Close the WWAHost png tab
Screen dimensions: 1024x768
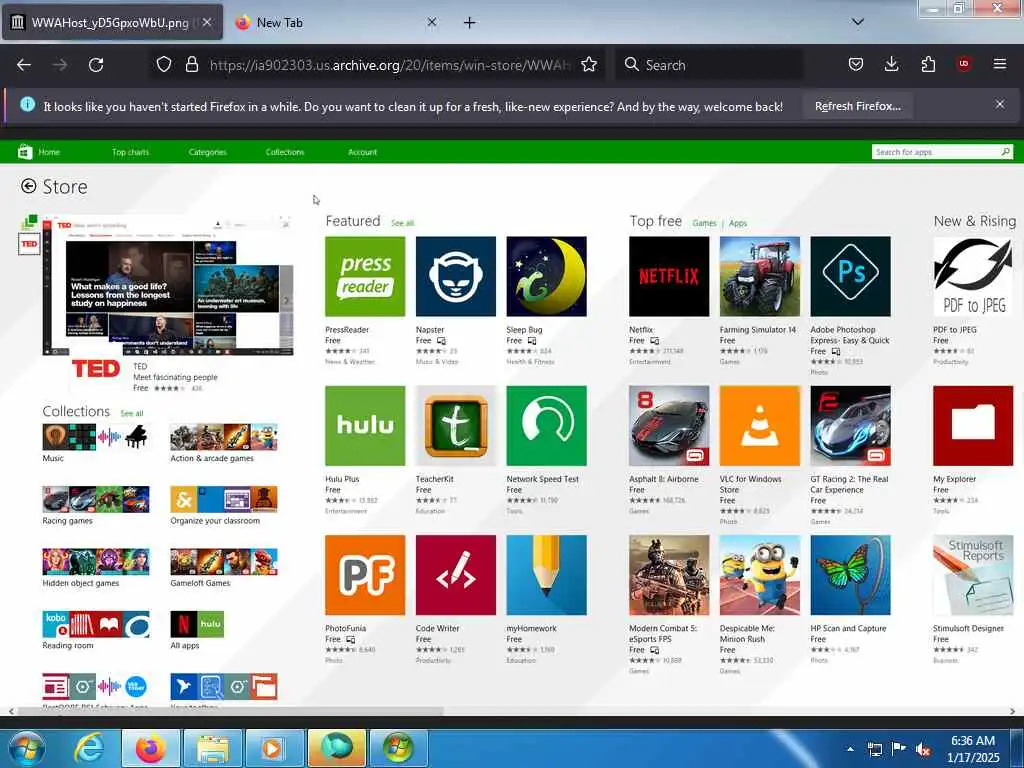point(207,22)
